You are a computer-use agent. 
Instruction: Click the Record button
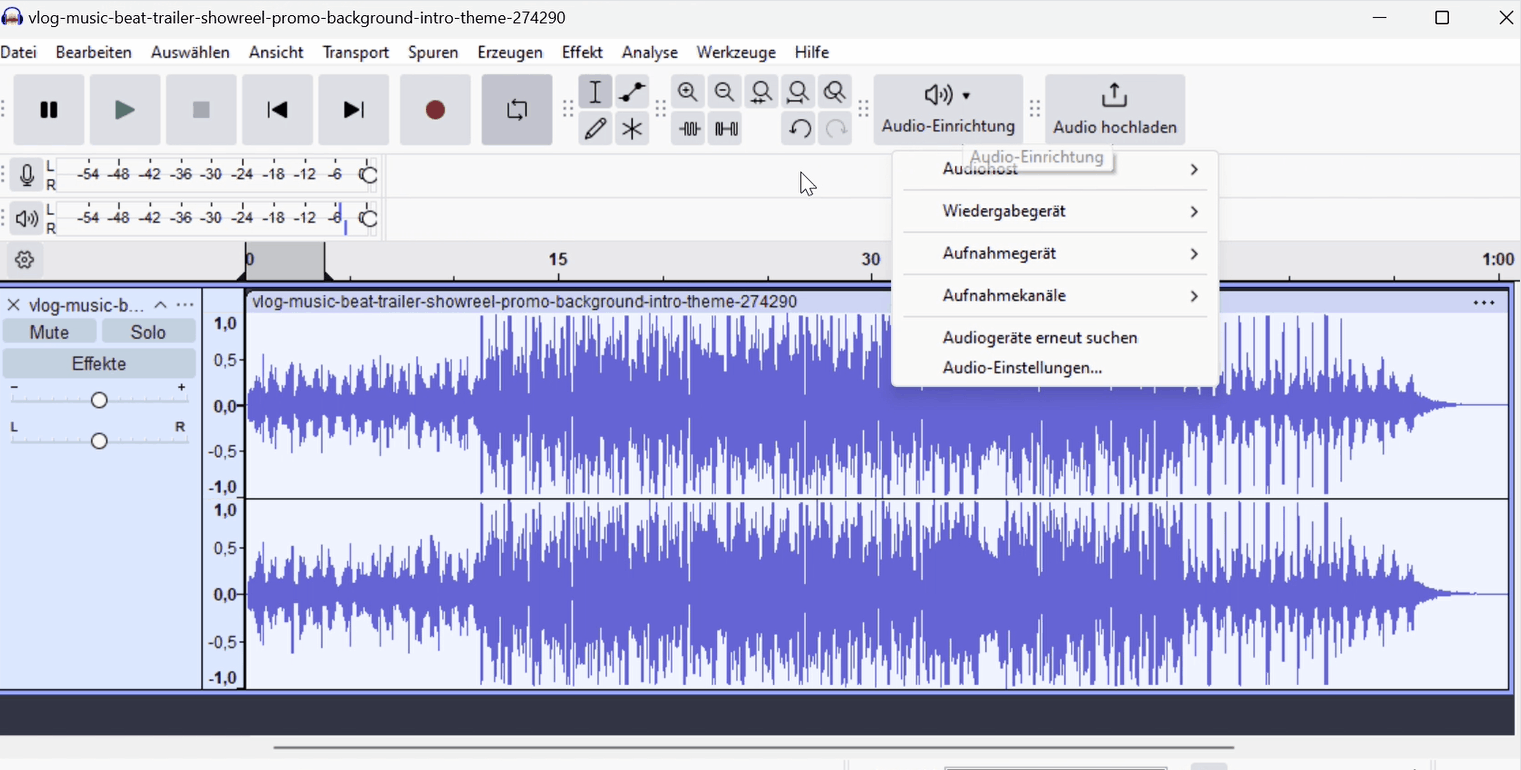(435, 110)
